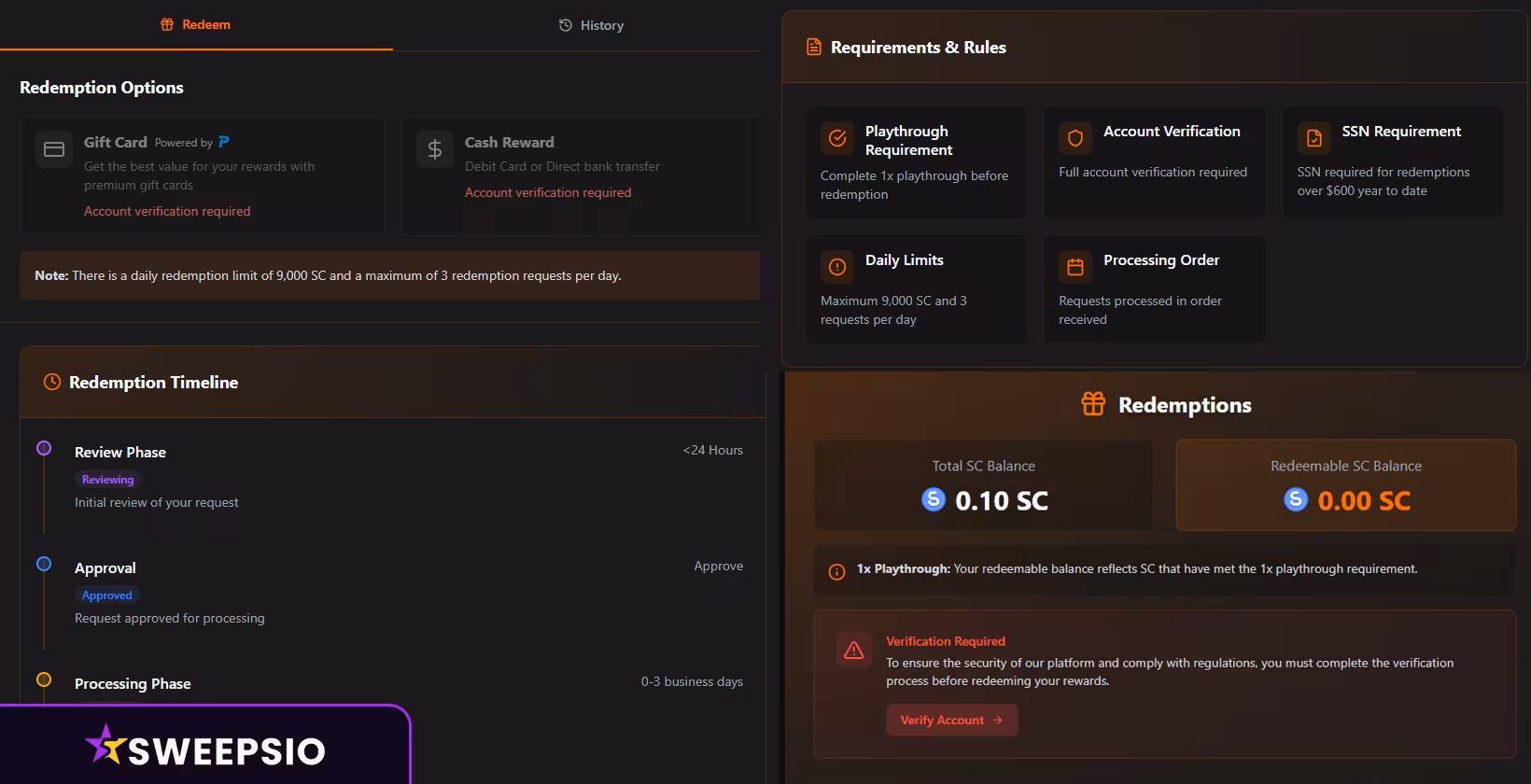Click the '0.10 SC' total balance value

coord(1002,501)
